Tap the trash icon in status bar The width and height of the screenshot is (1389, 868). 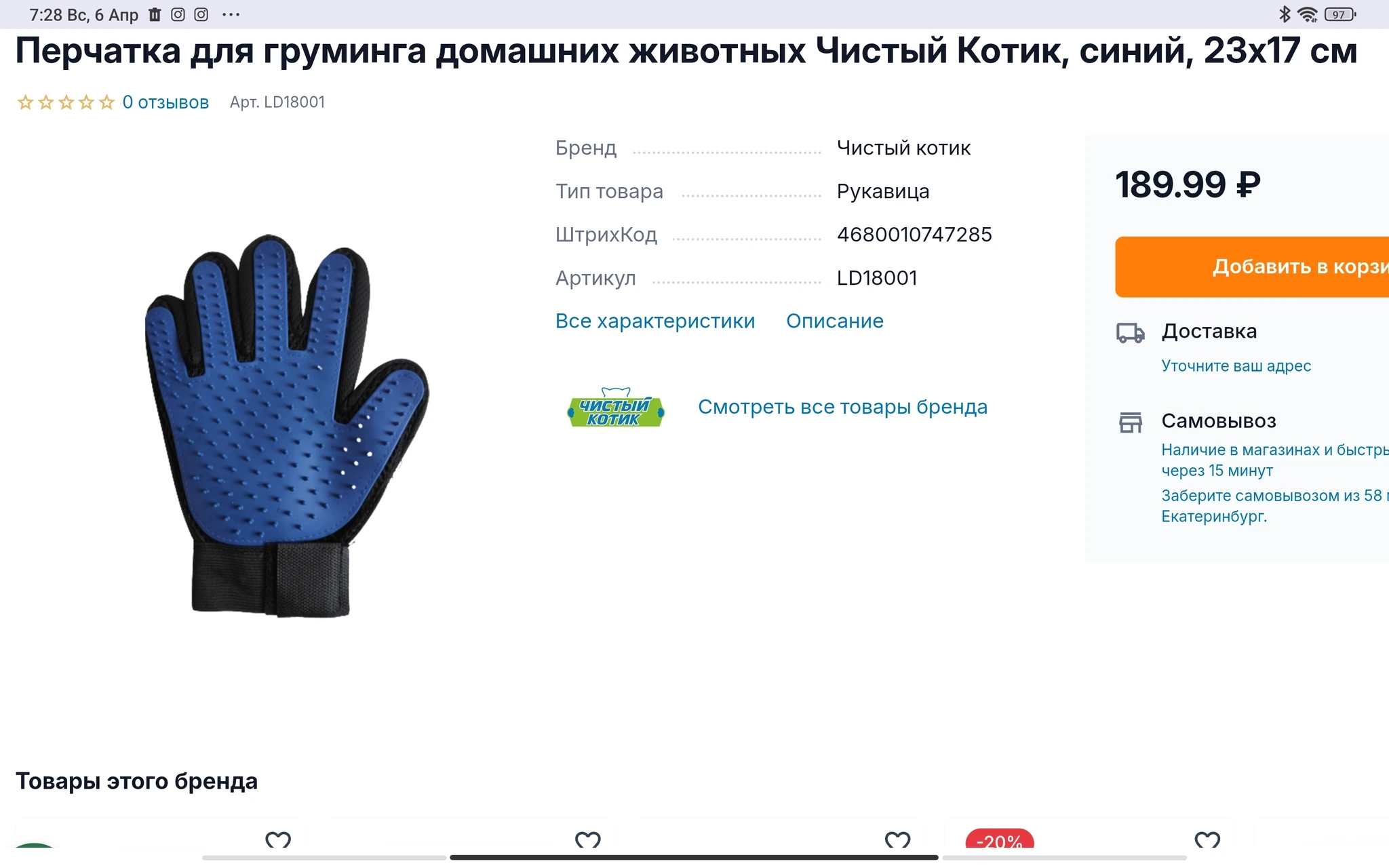click(x=155, y=14)
